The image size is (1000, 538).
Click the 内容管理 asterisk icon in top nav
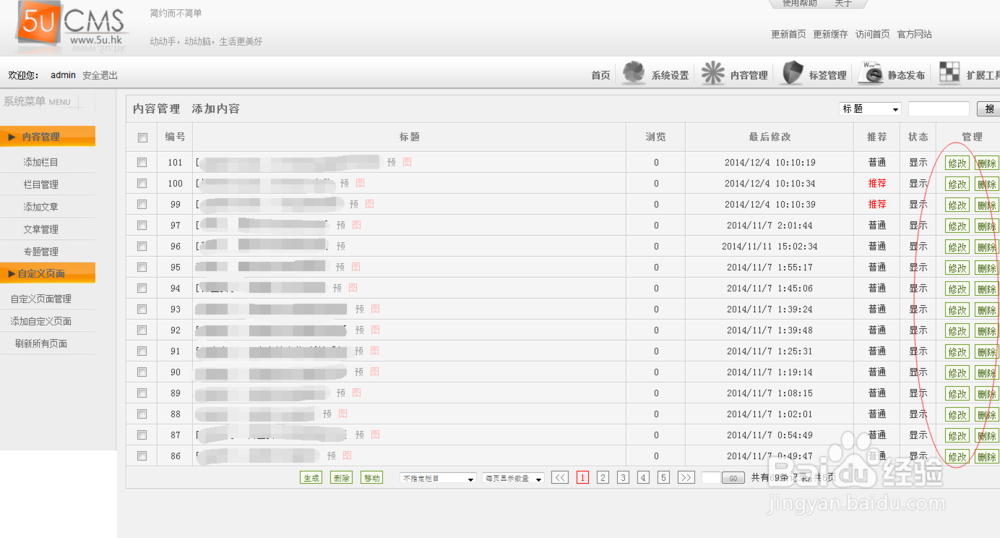click(x=713, y=73)
